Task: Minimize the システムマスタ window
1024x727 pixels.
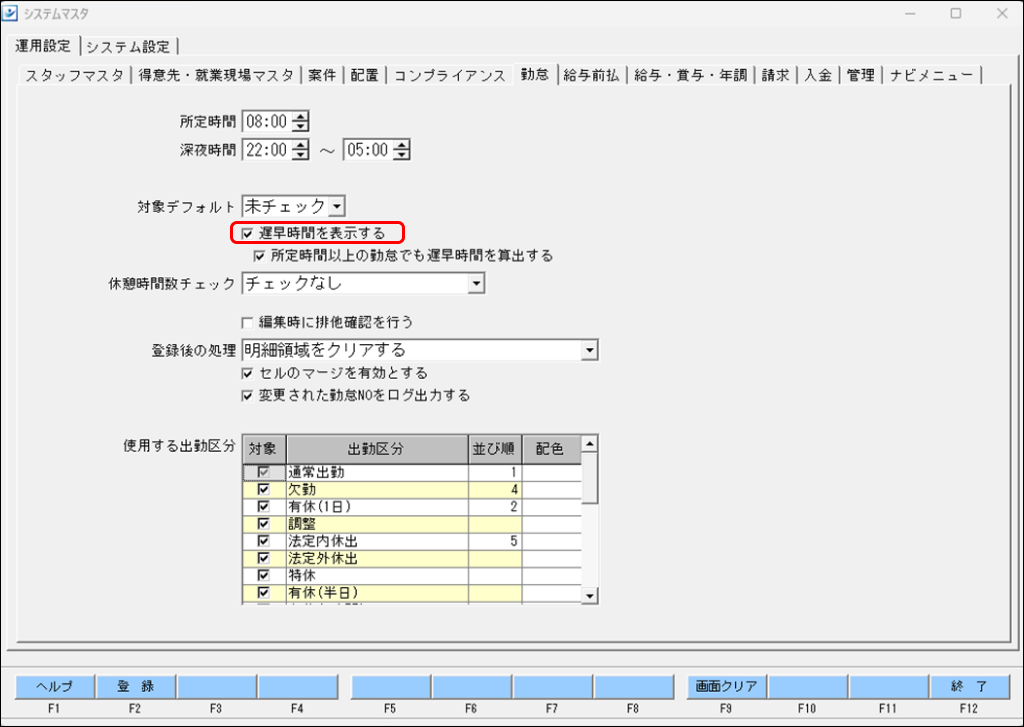Action: (910, 13)
